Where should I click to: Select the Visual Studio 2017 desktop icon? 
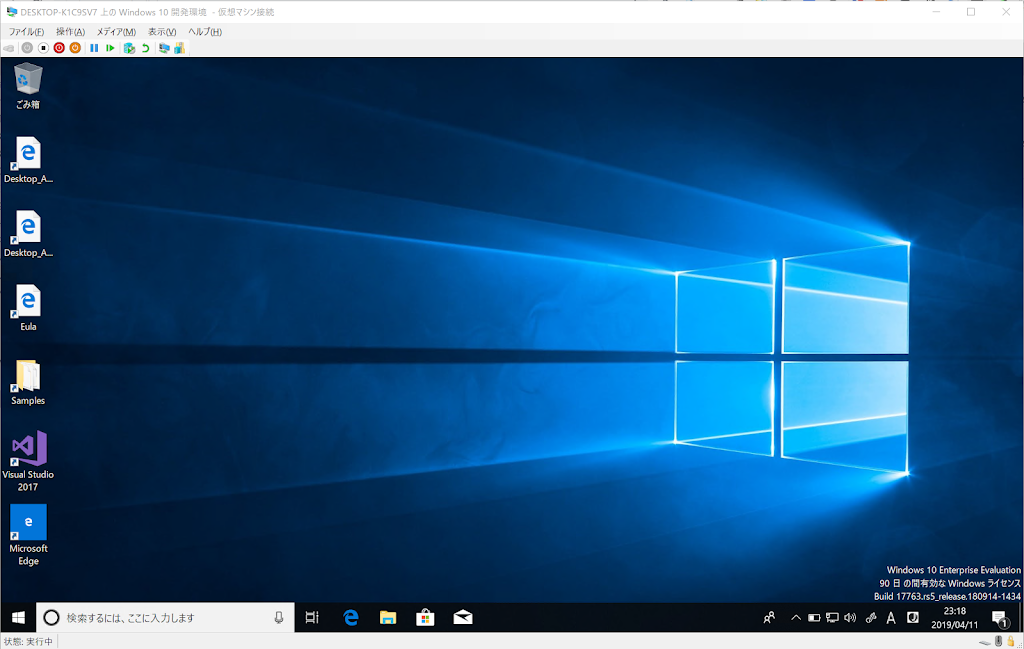click(x=28, y=460)
